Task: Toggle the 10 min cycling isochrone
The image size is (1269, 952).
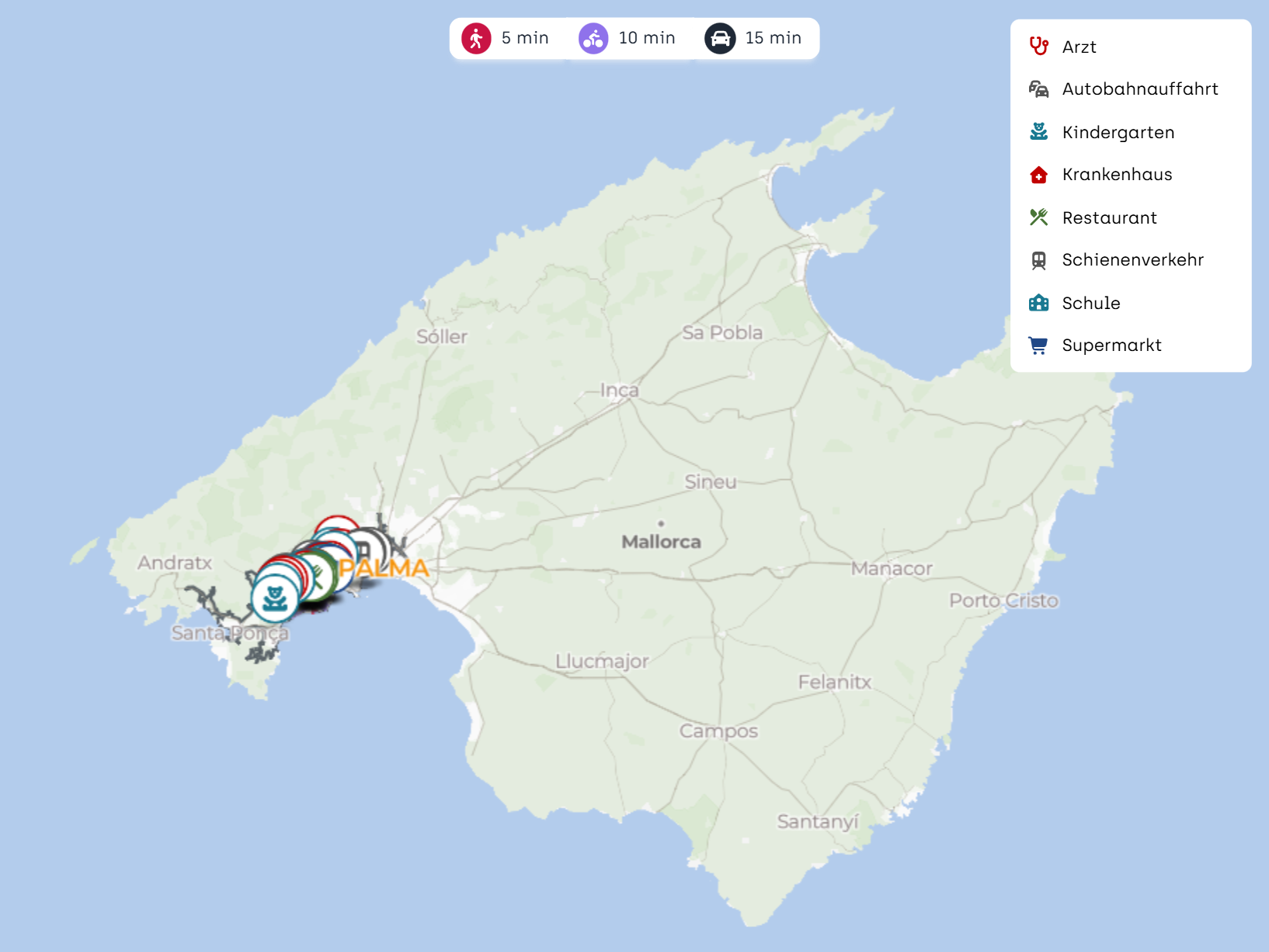Action: (627, 38)
